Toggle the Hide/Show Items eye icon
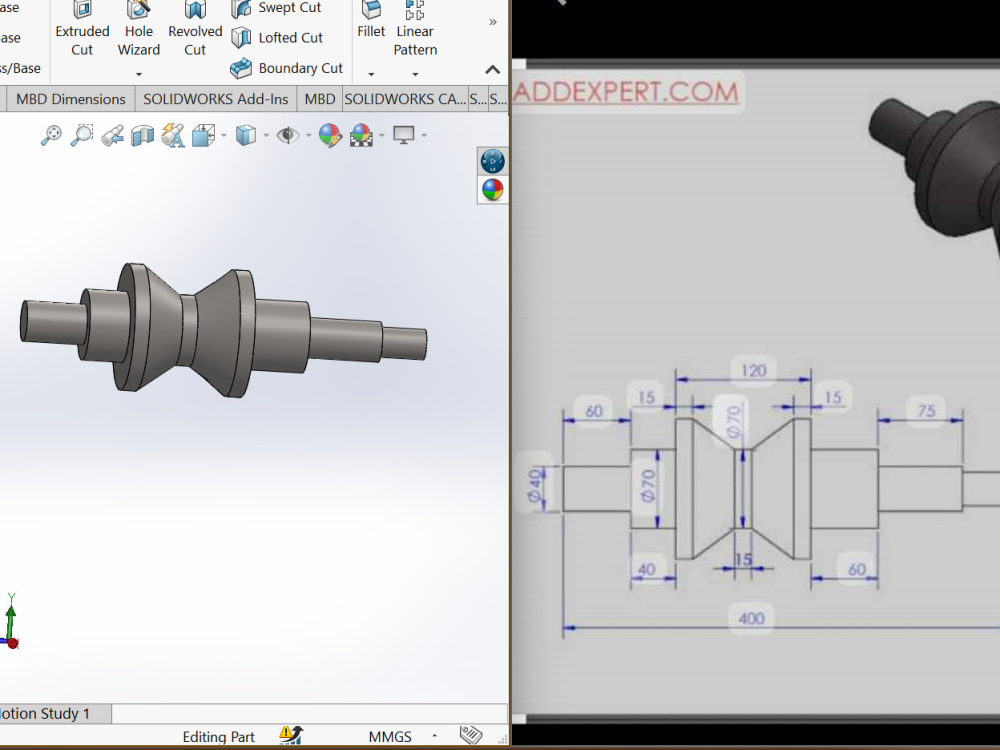The image size is (1000, 750). pyautogui.click(x=288, y=135)
